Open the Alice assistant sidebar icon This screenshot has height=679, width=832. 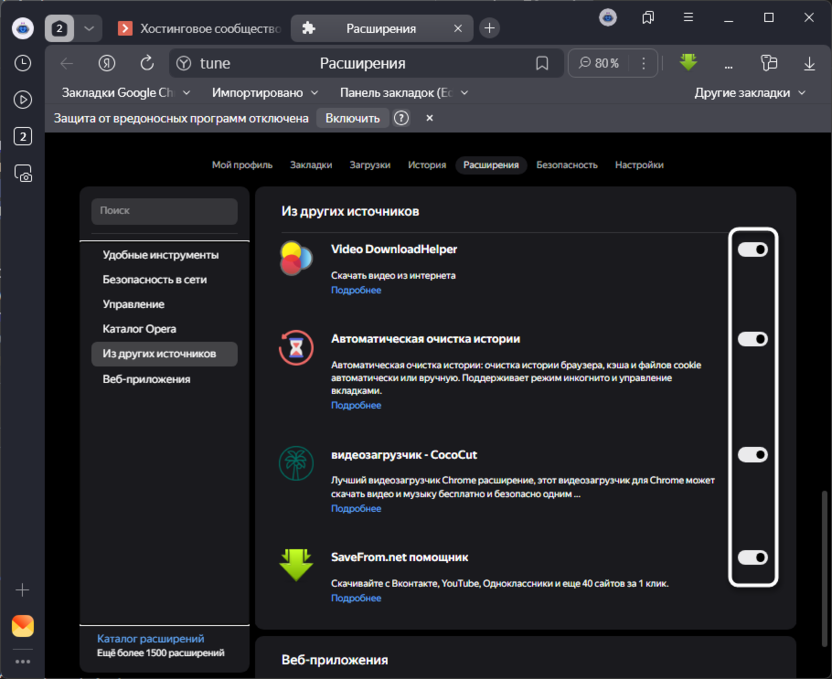(x=23, y=28)
